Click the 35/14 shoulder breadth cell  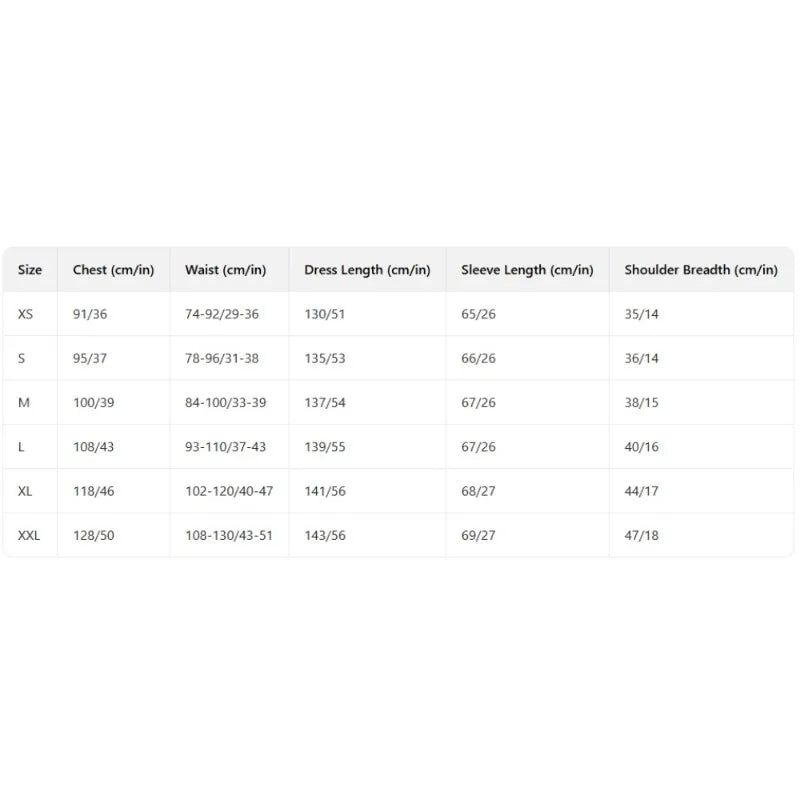[x=641, y=314]
